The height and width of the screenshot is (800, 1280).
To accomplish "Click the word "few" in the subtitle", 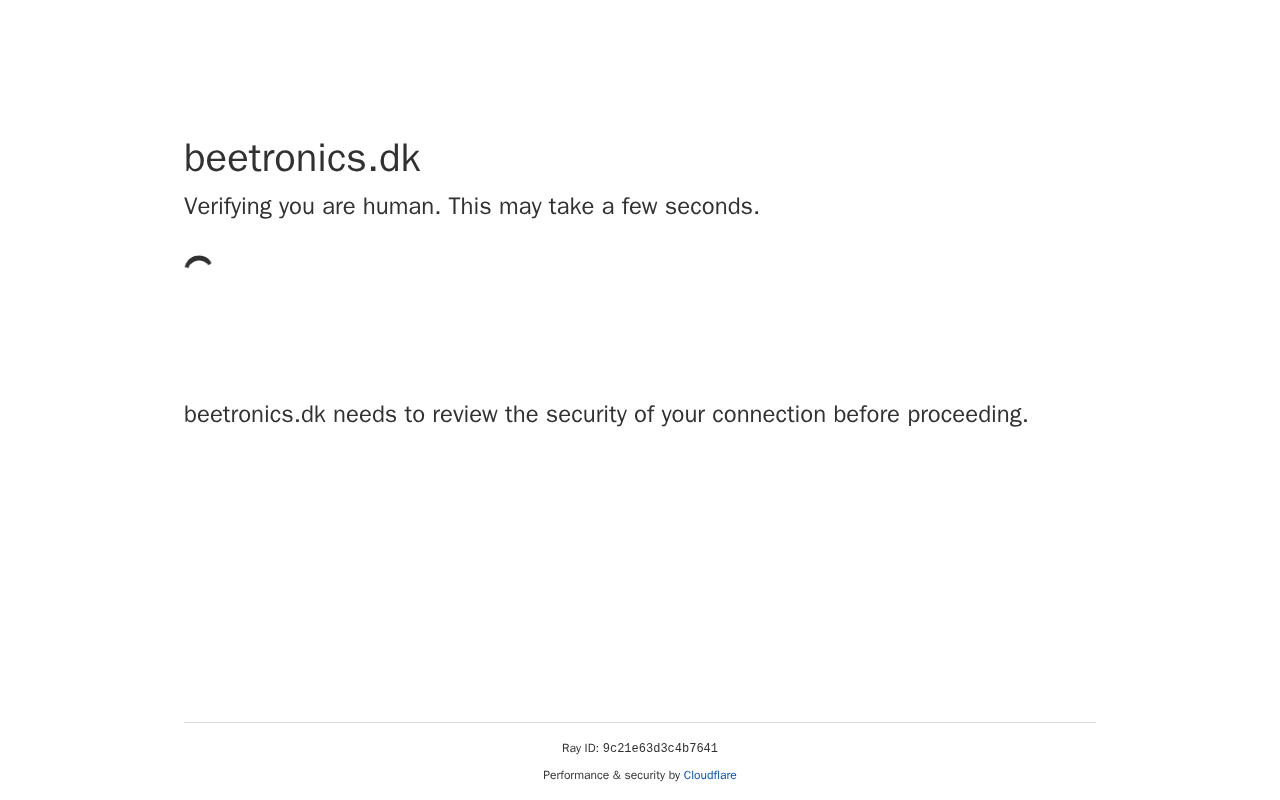I will tap(639, 207).
